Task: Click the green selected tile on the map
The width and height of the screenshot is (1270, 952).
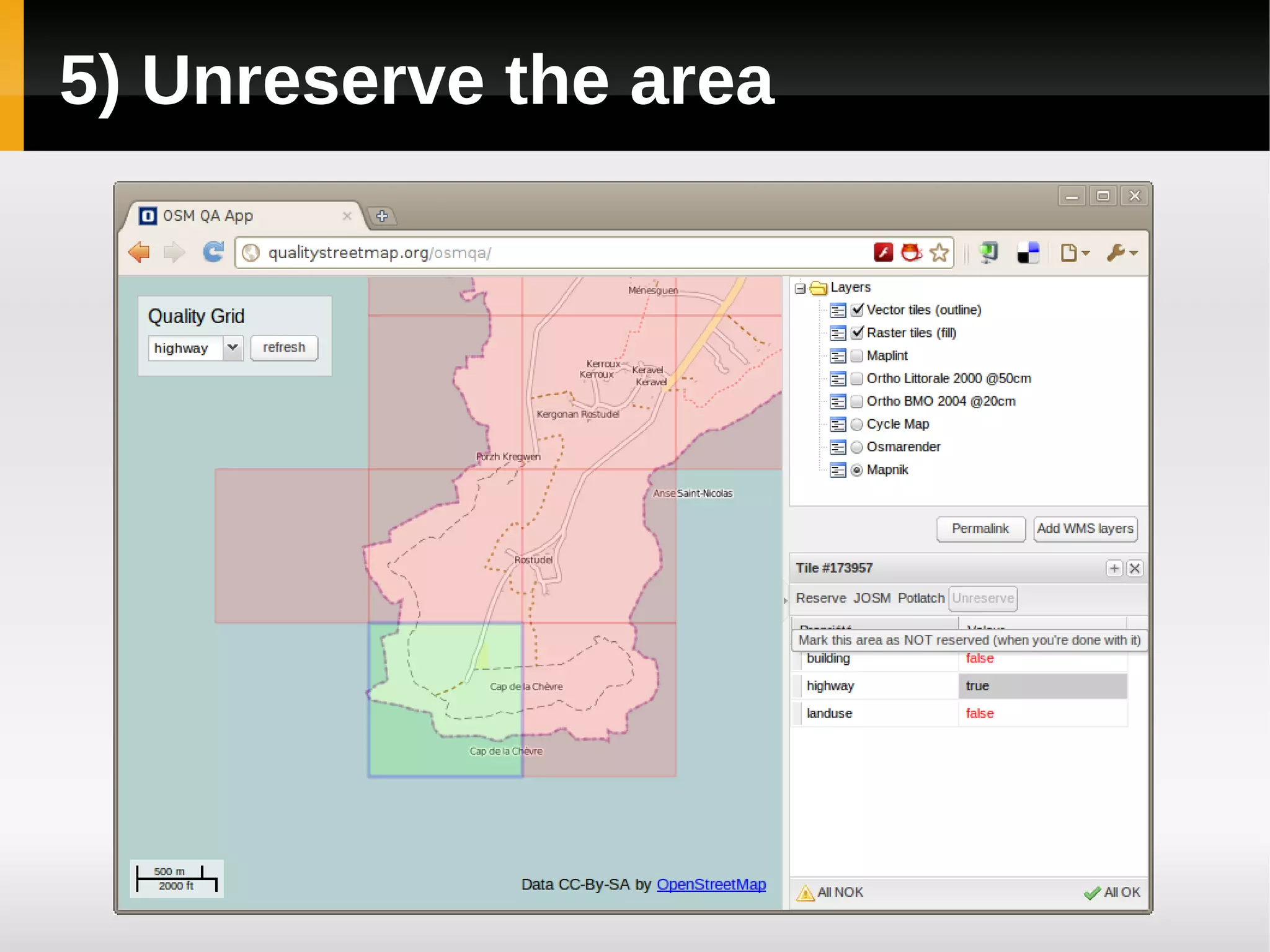Action: [445, 700]
